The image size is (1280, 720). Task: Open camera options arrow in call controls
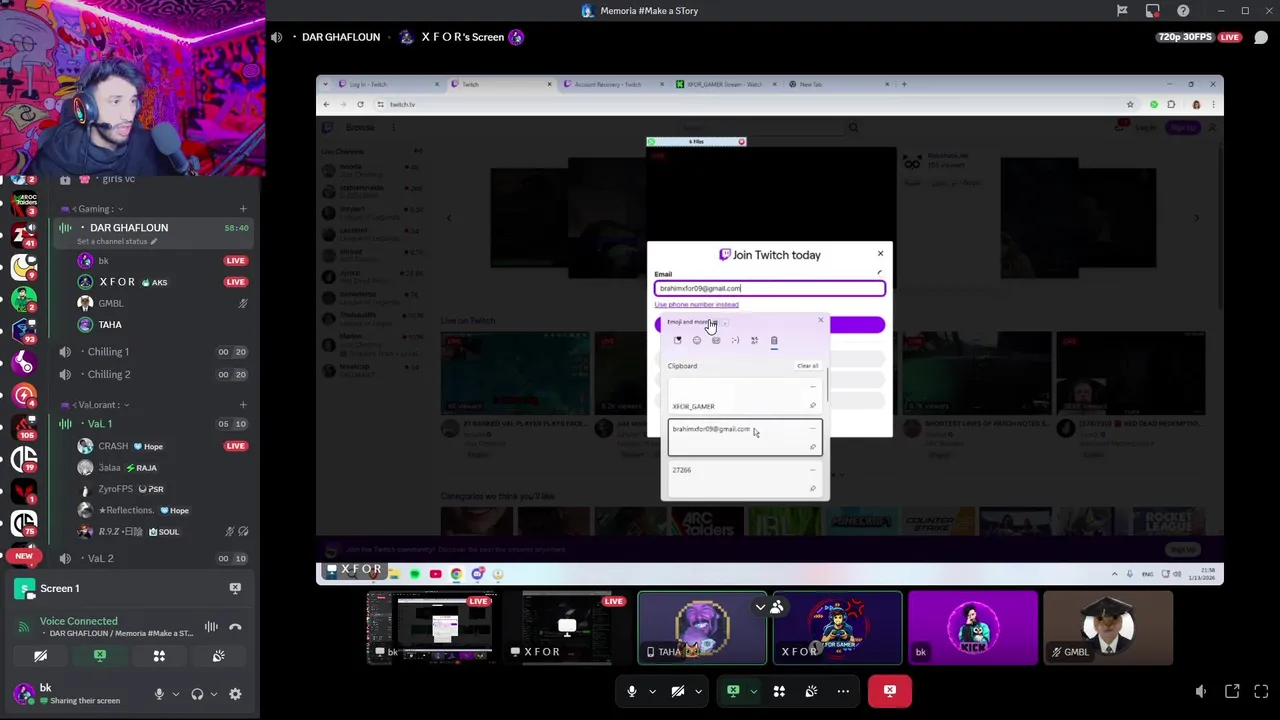tap(698, 691)
